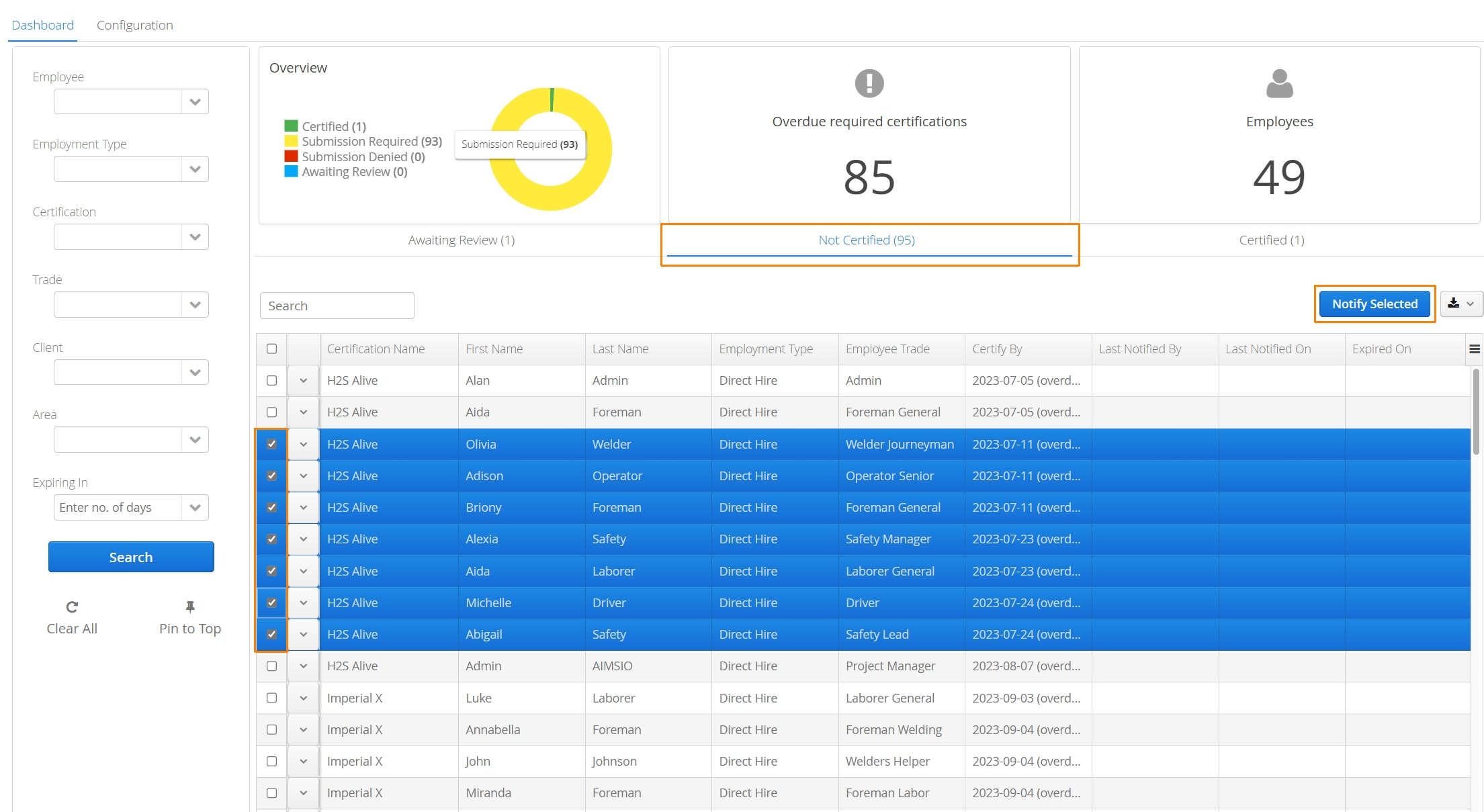Sort by Employment Type column header
Viewport: 1484px width, 812px height.
point(766,349)
